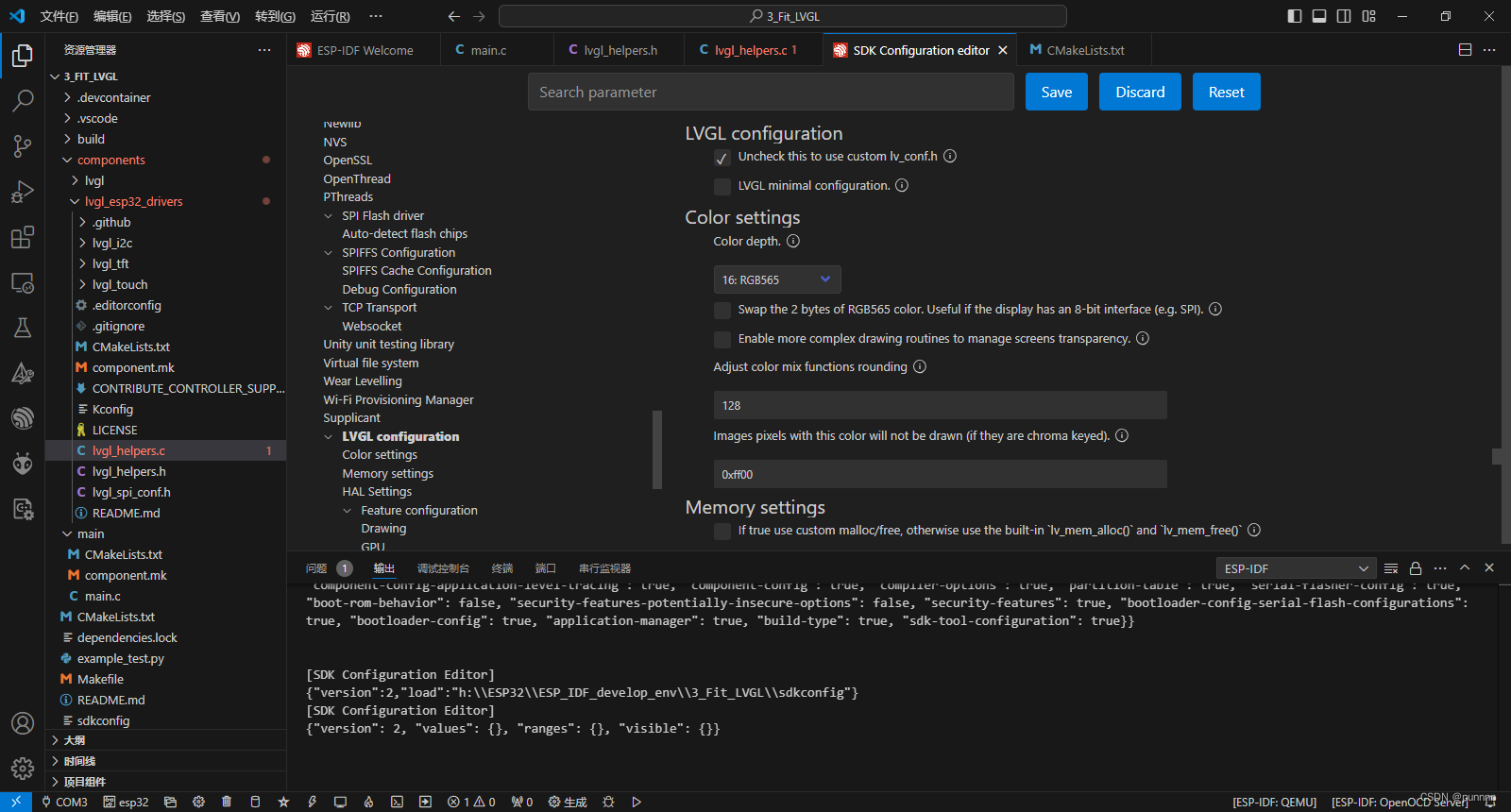Open the Extensions view
This screenshot has width=1511, height=812.
[x=23, y=237]
